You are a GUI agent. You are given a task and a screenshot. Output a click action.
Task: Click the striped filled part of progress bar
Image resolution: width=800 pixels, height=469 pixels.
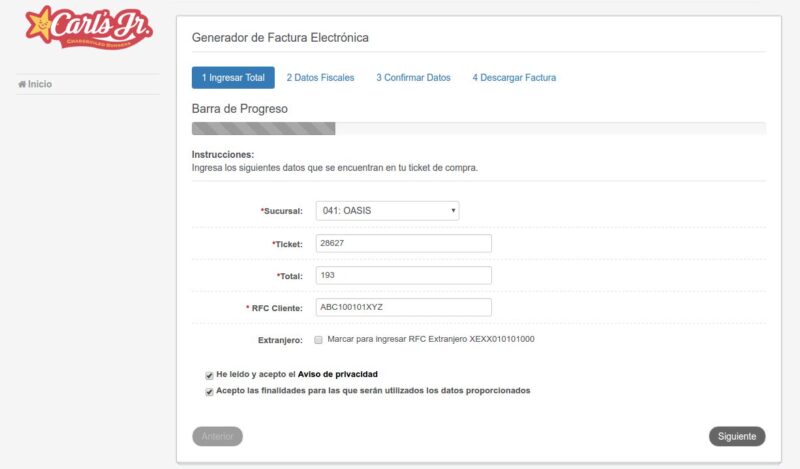(x=263, y=128)
